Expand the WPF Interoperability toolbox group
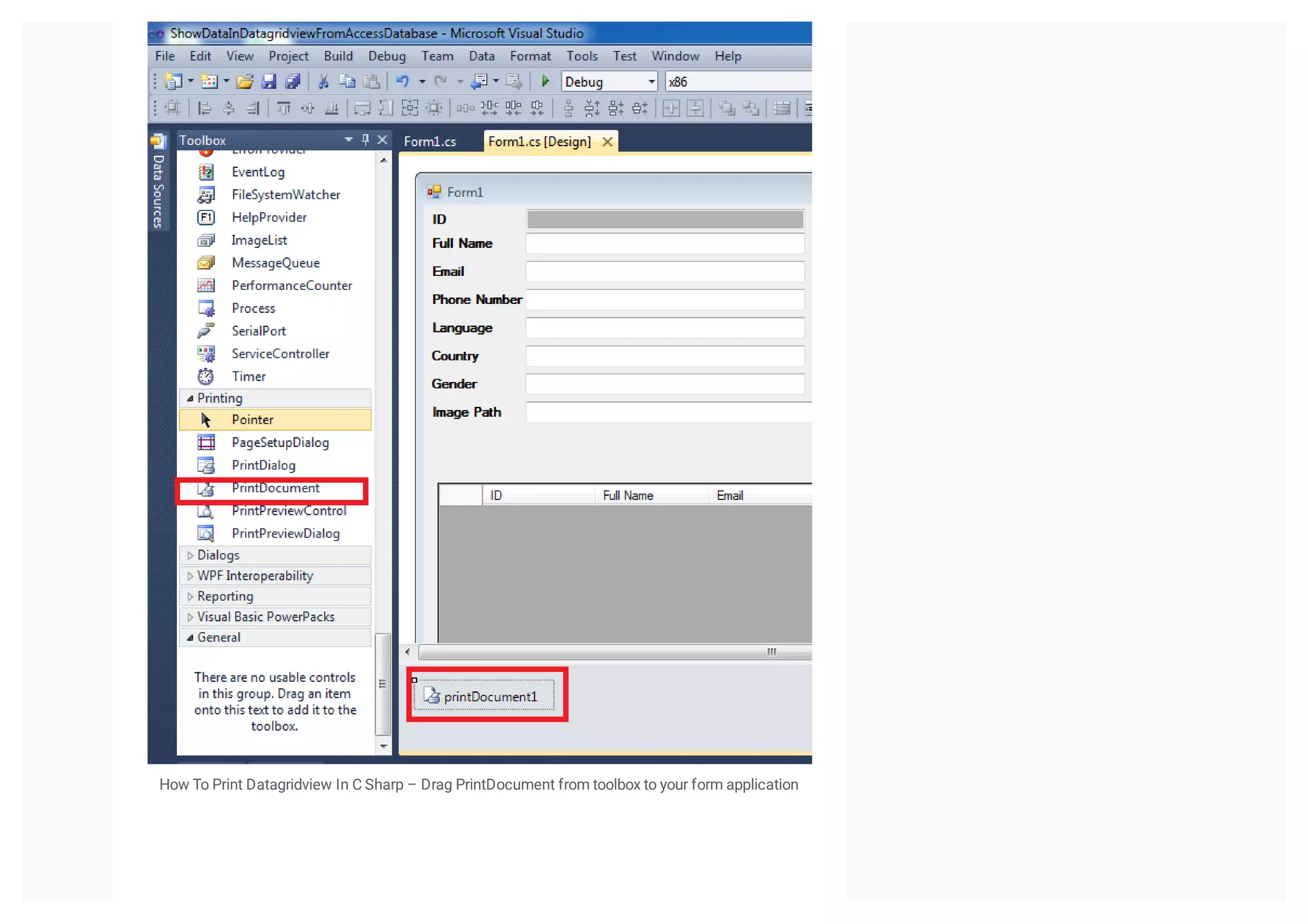Image resolution: width=1308 pixels, height=924 pixels. tap(190, 576)
